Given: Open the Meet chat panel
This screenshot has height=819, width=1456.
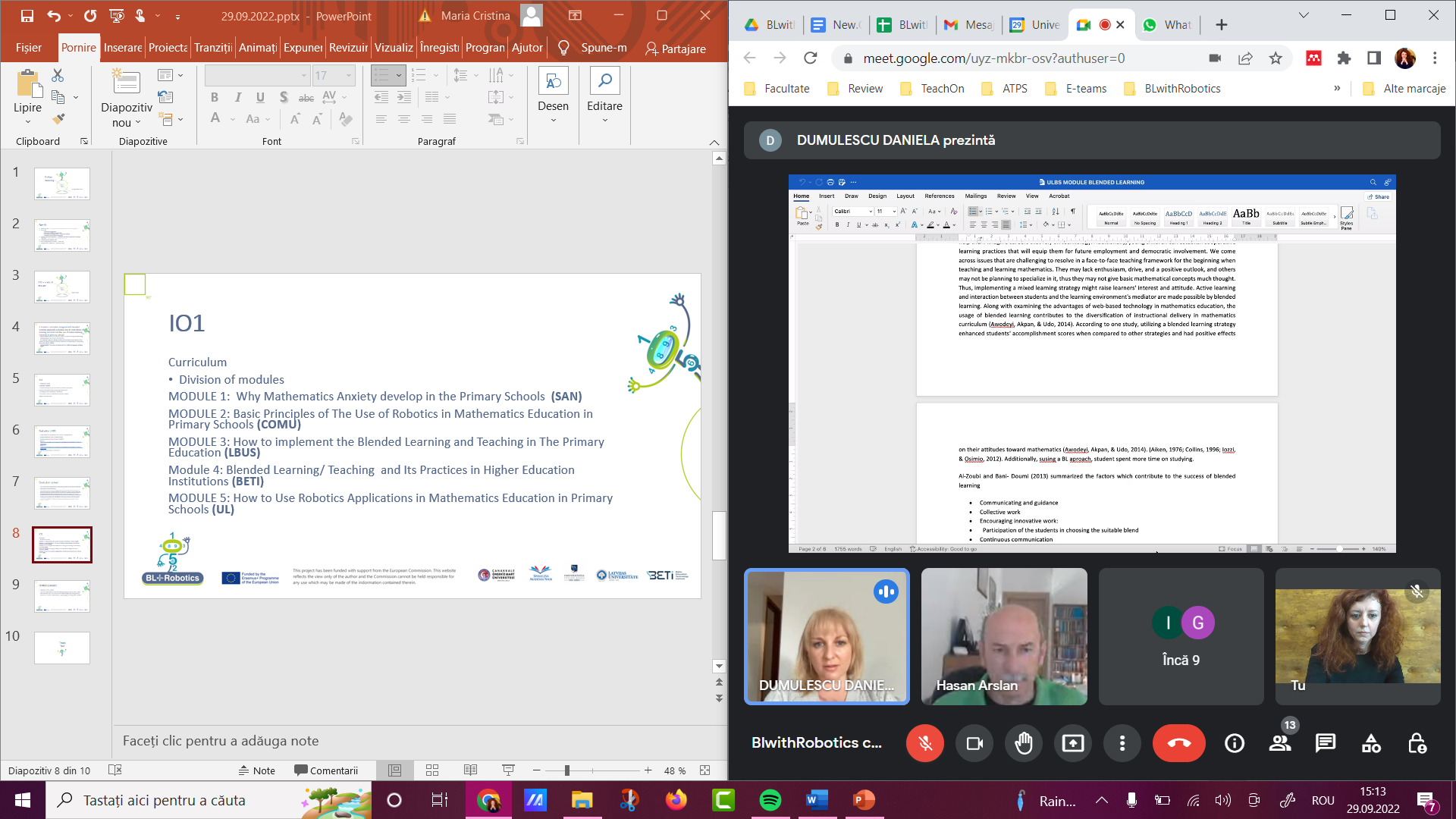Looking at the screenshot, I should tap(1326, 743).
